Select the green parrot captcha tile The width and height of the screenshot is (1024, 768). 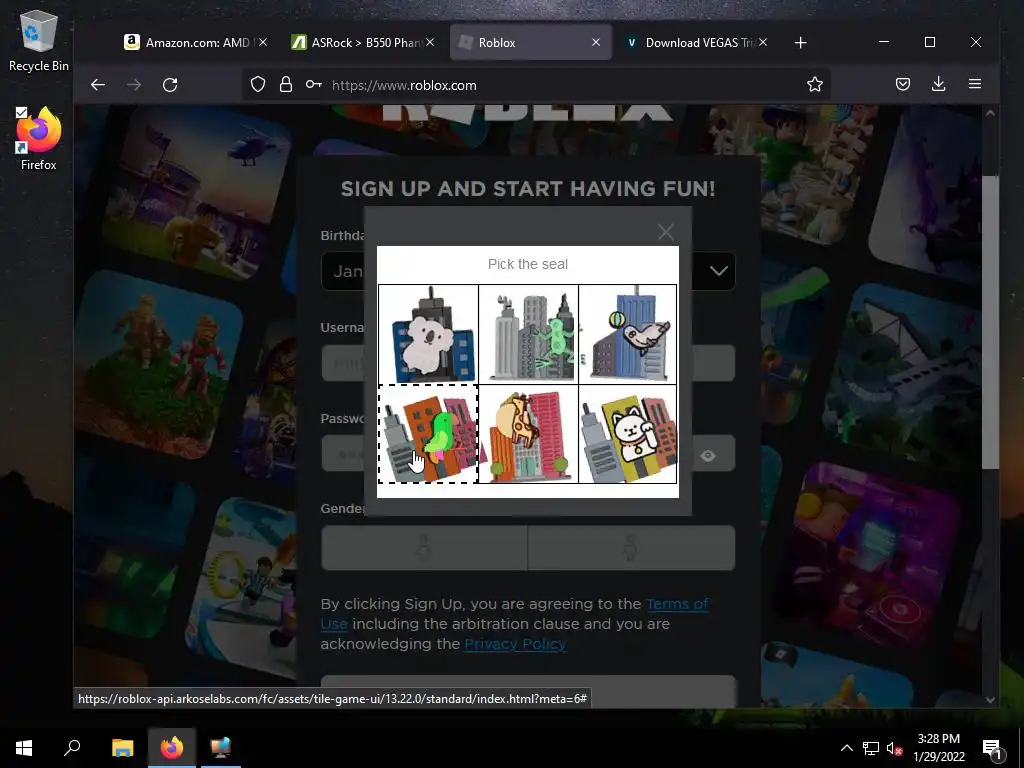[428, 434]
